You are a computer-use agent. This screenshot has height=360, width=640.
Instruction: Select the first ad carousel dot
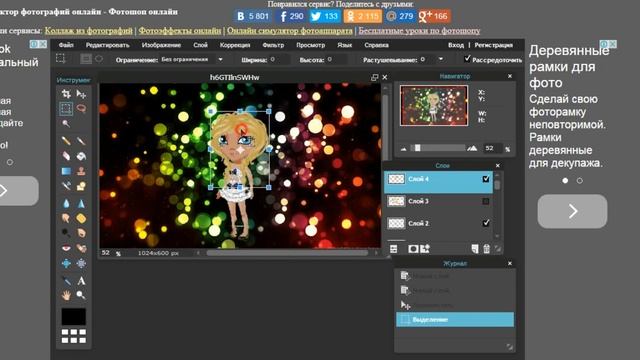pyautogui.click(x=565, y=180)
